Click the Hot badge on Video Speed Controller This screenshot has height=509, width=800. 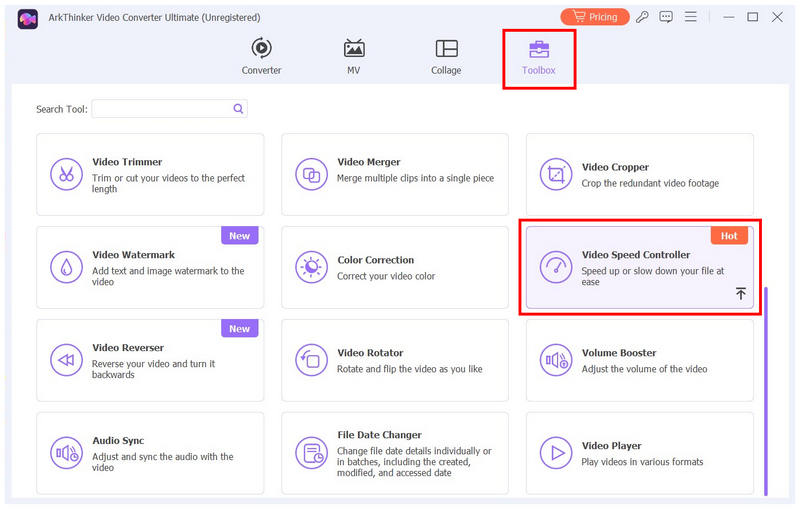[x=729, y=236]
